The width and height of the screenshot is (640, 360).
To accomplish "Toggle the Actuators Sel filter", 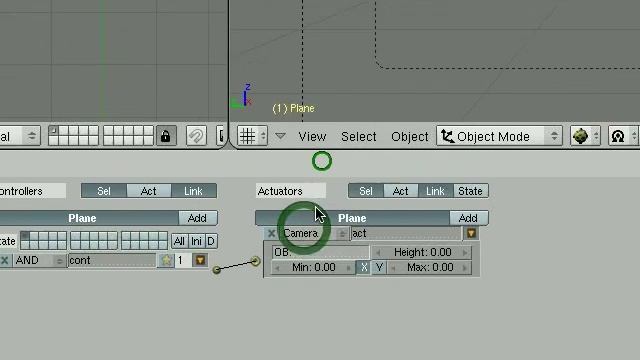I will (x=366, y=191).
